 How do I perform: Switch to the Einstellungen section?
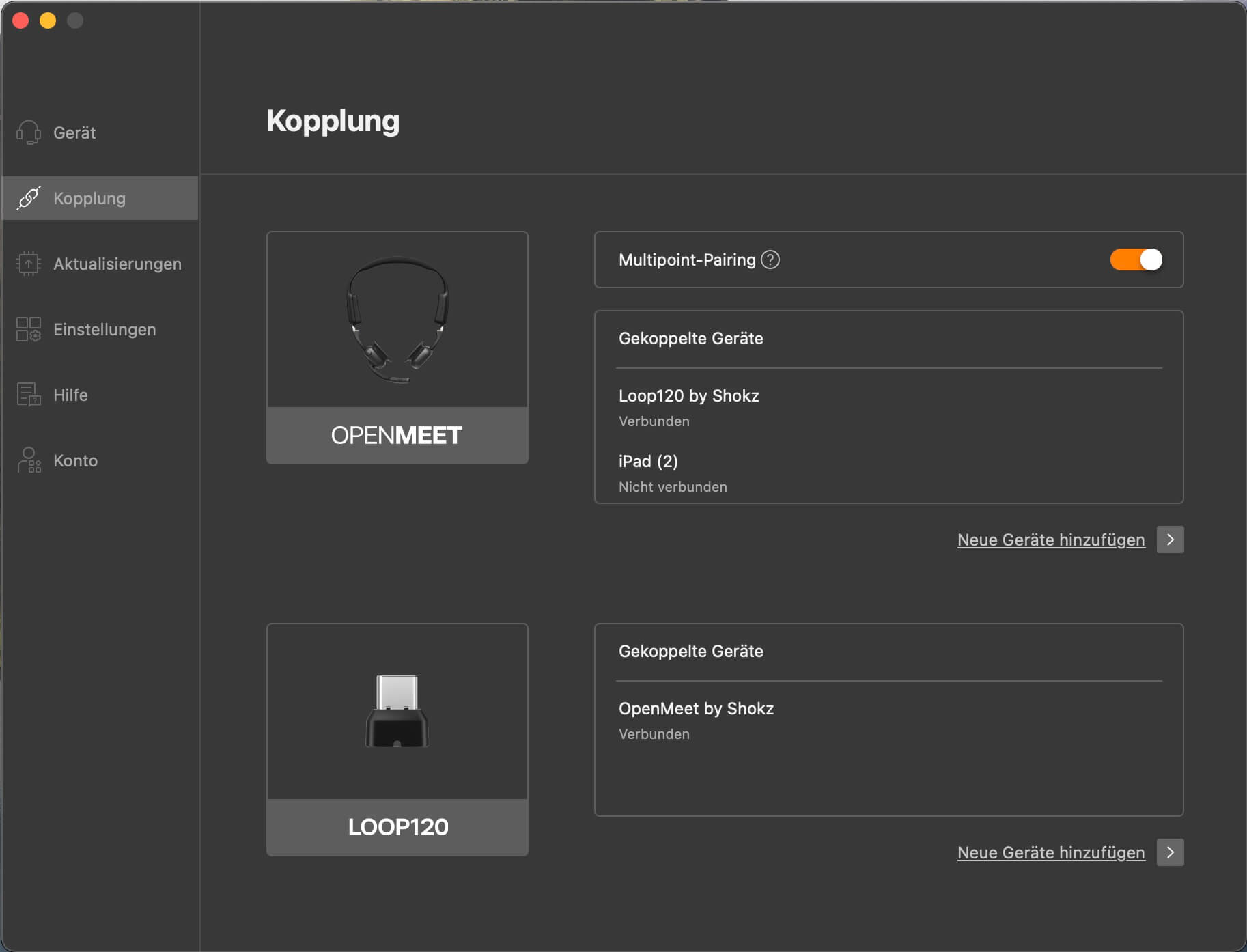(104, 329)
